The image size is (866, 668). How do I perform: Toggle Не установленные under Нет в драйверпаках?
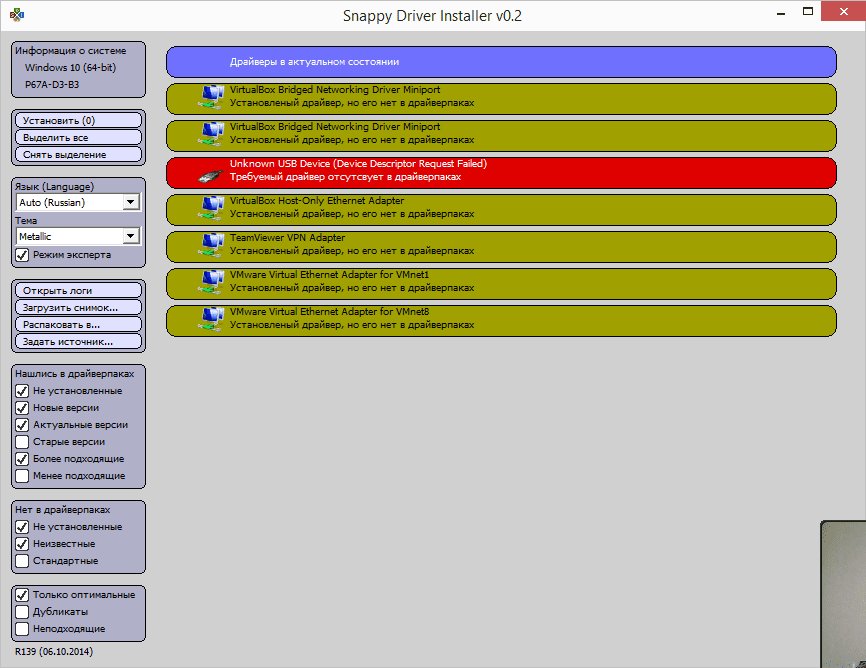click(x=22, y=527)
